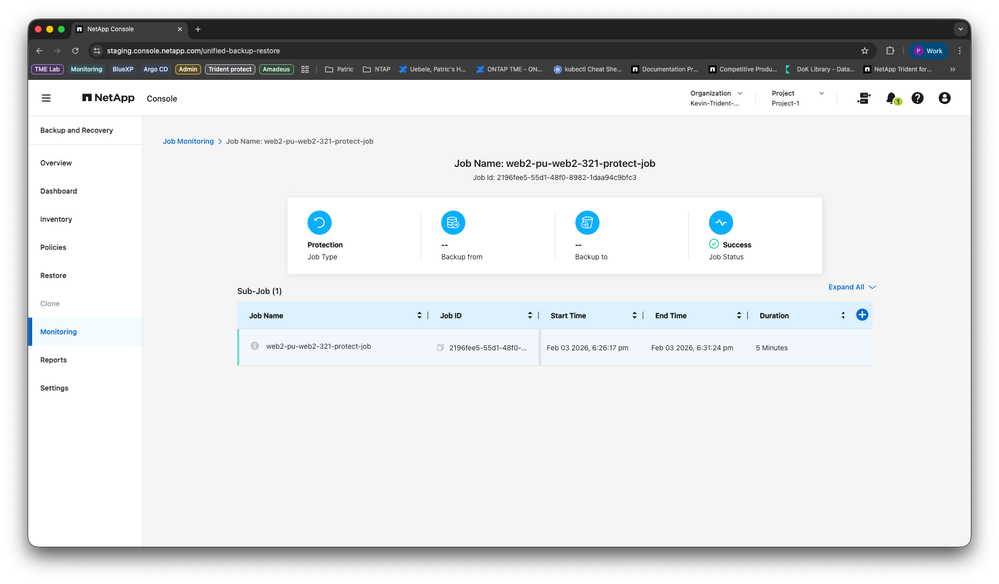
Task: Open the TME Lab bookmark
Action: point(47,69)
